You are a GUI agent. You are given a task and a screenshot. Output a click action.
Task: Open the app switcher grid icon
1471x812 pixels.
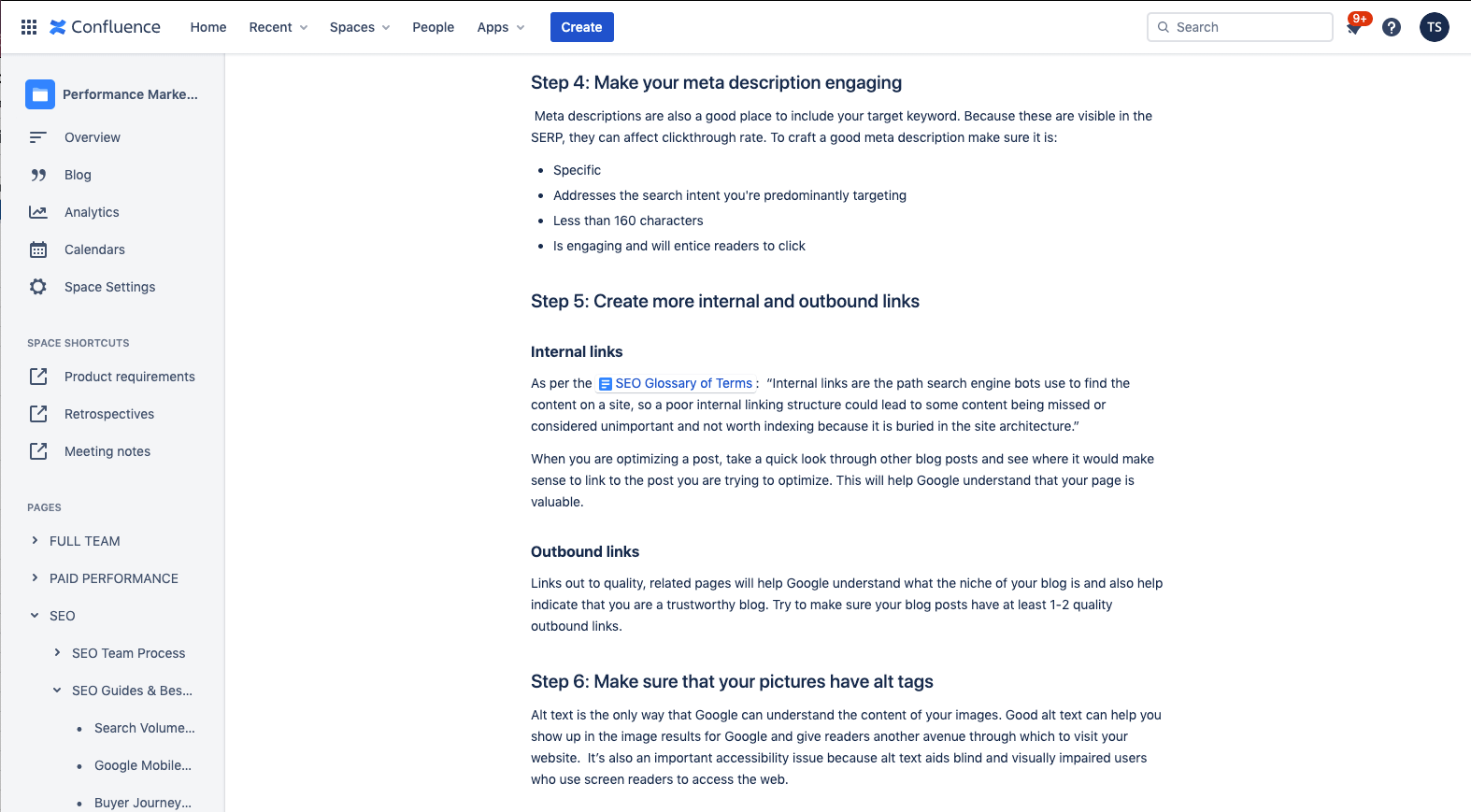pyautogui.click(x=28, y=26)
